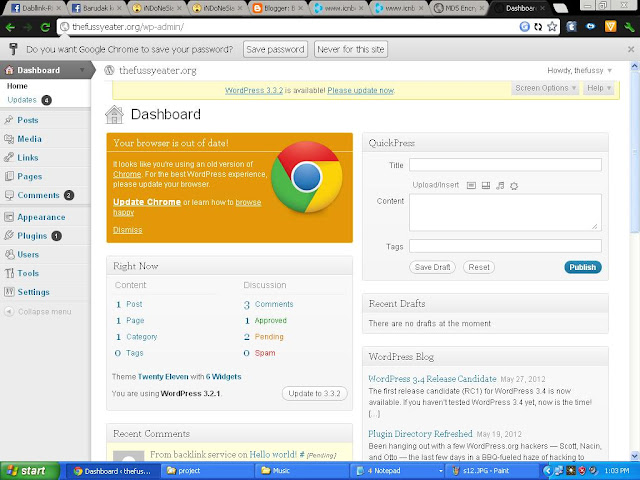Open the Settings menu
Image resolution: width=640 pixels, height=480 pixels.
pos(33,292)
